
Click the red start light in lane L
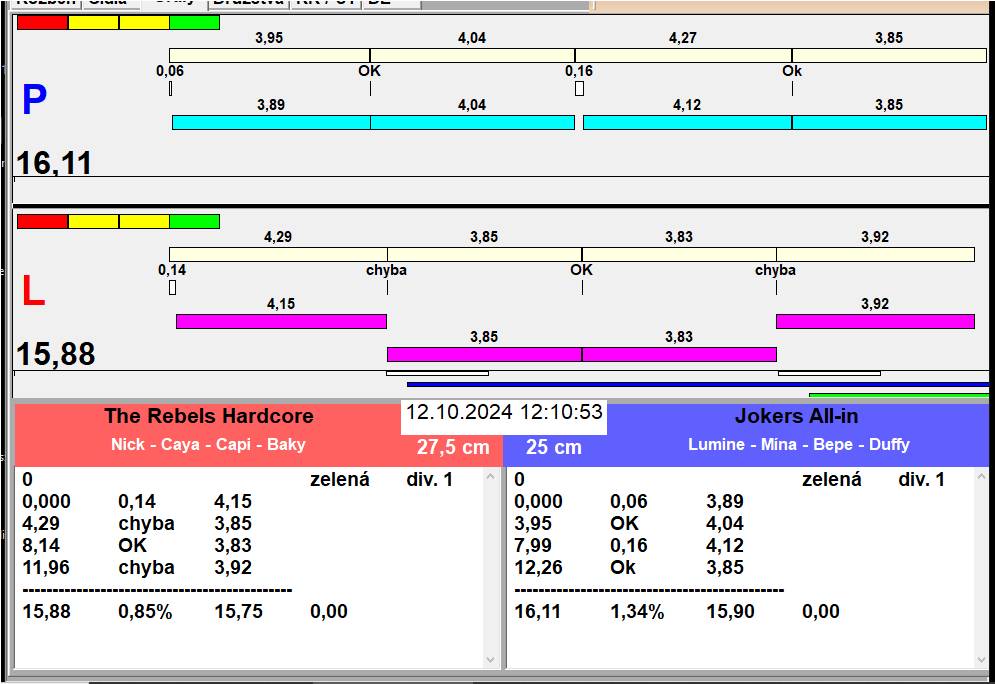point(43,221)
